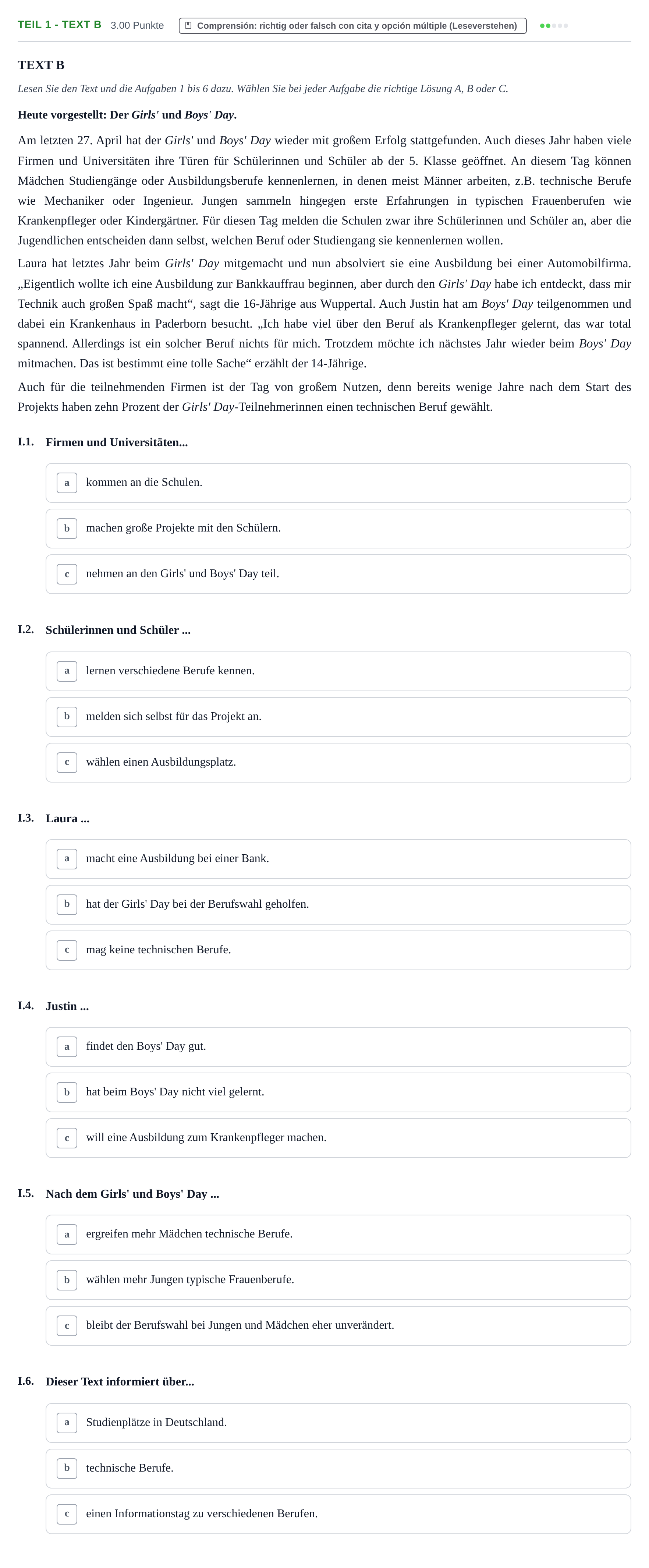Select 'will eine Ausbildung zum Krankenpfleger machen'
This screenshot has height=1568, width=649.
pyautogui.click(x=338, y=1138)
